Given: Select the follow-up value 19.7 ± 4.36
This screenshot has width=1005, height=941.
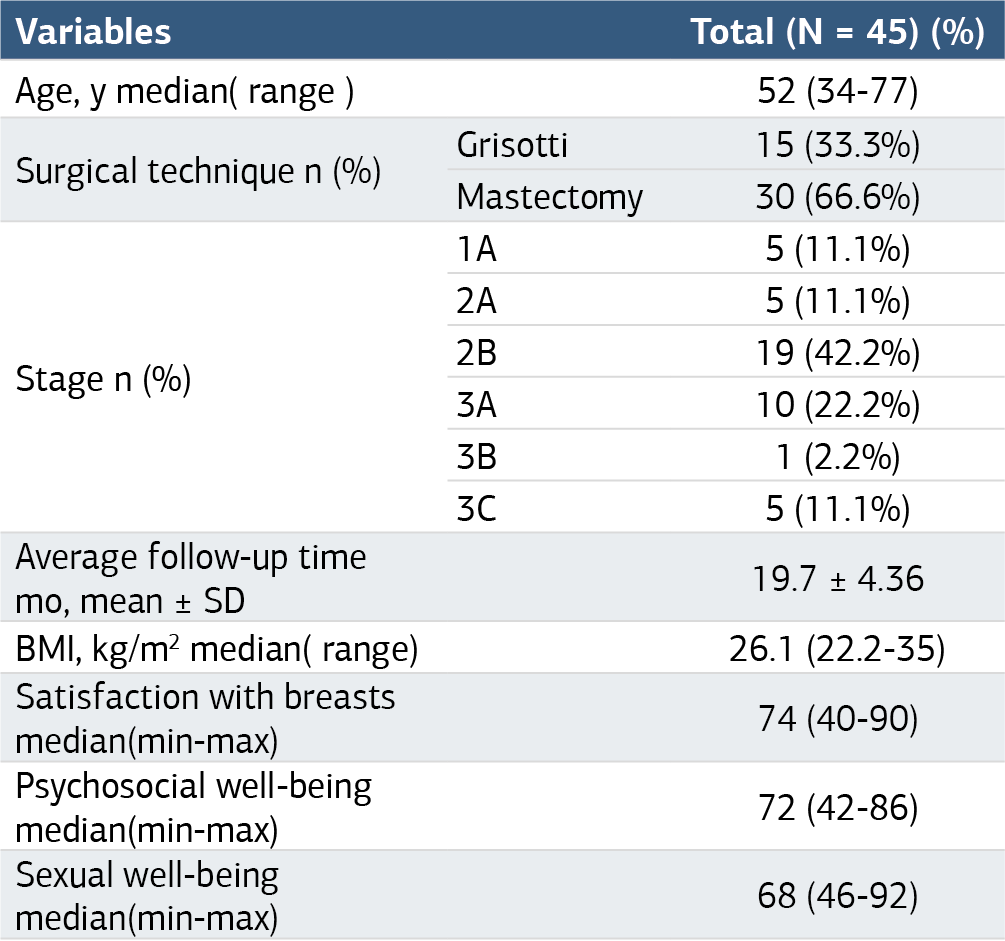Looking at the screenshot, I should coord(838,578).
